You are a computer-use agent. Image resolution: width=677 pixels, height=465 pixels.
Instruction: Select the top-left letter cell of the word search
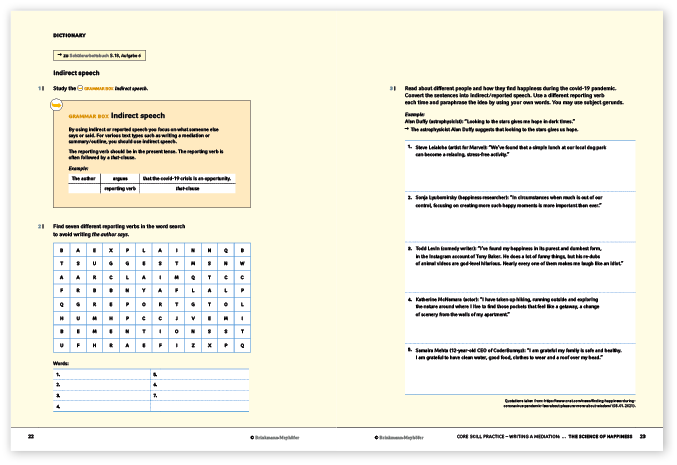pyautogui.click(x=62, y=249)
